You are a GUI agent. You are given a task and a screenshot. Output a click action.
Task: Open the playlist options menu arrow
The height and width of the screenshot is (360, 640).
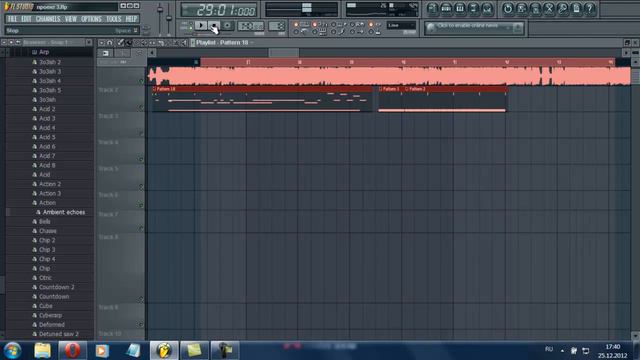[x=102, y=42]
